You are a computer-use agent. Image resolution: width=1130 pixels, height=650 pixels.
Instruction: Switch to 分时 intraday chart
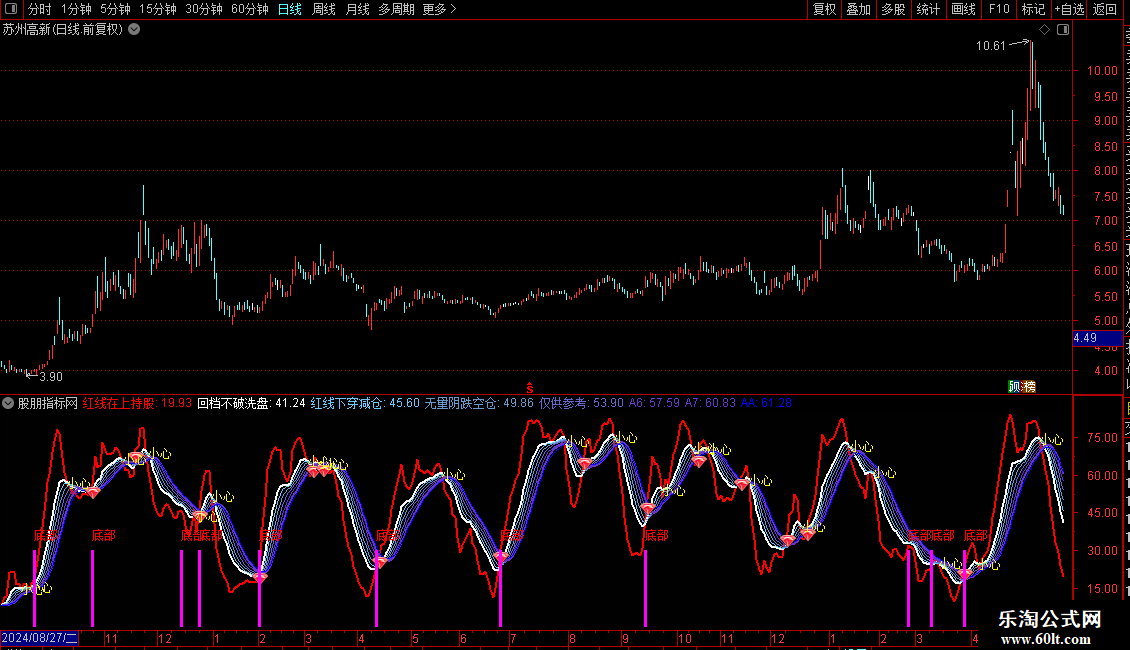coord(40,9)
